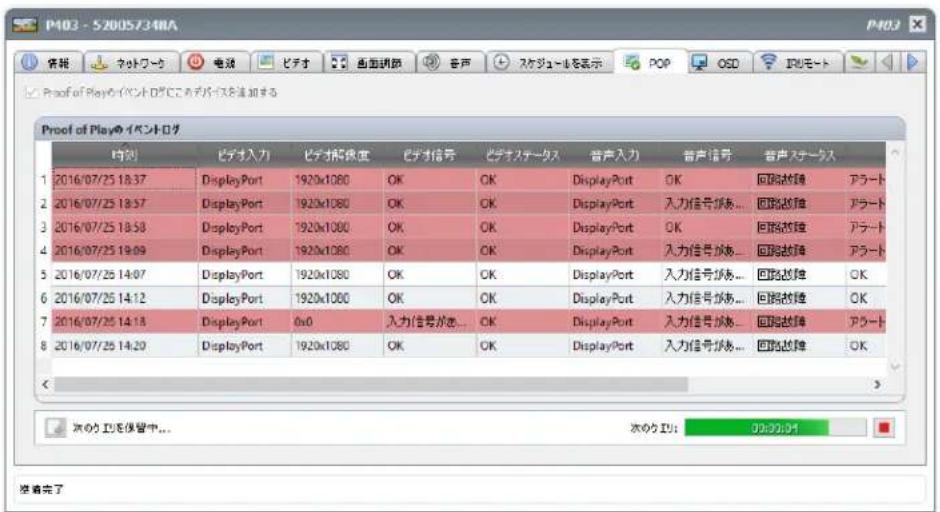Click the pending query status icon
This screenshot has width=940, height=512.
pyautogui.click(x=55, y=427)
